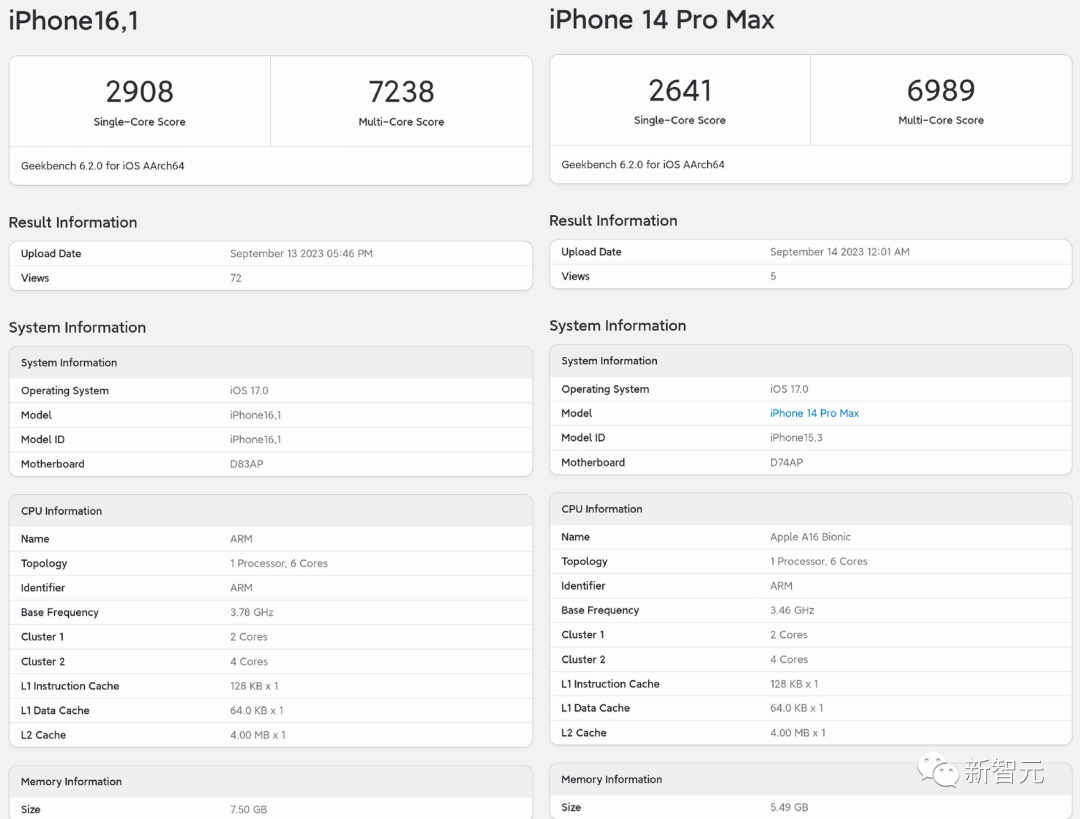Select the 7.50 GB memory size value

click(x=249, y=809)
